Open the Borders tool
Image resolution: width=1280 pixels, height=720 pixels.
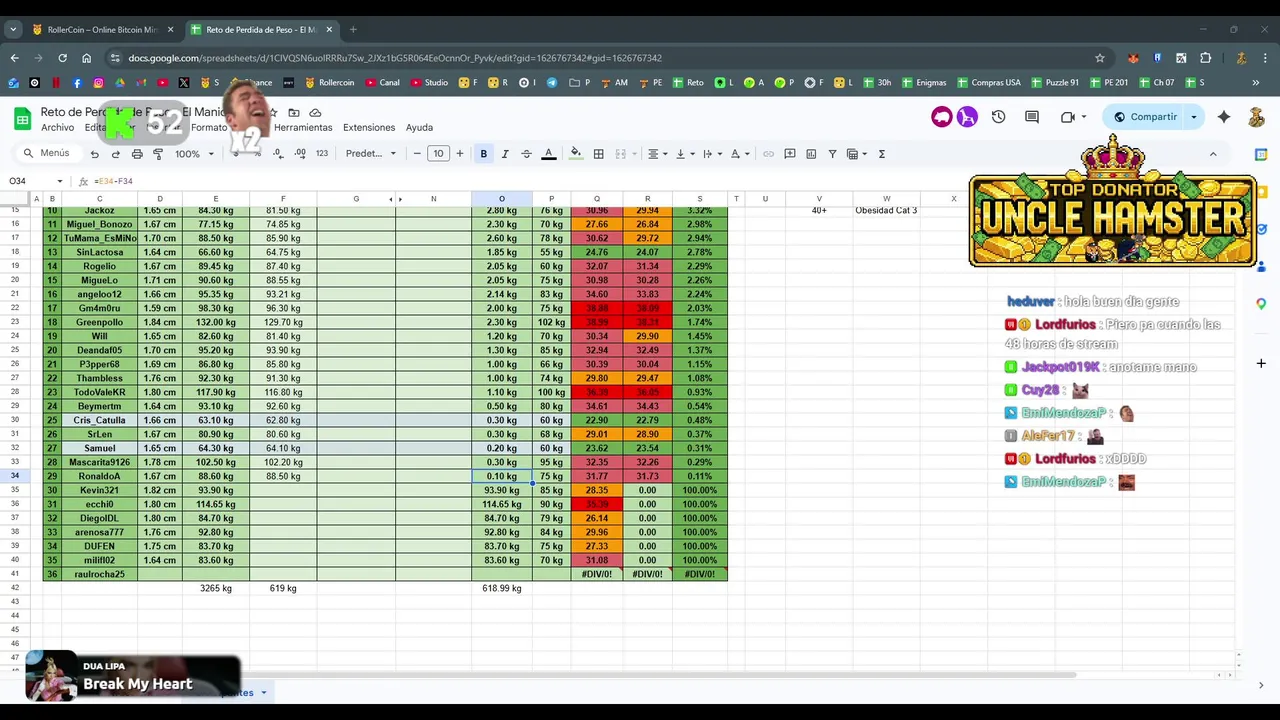[598, 154]
